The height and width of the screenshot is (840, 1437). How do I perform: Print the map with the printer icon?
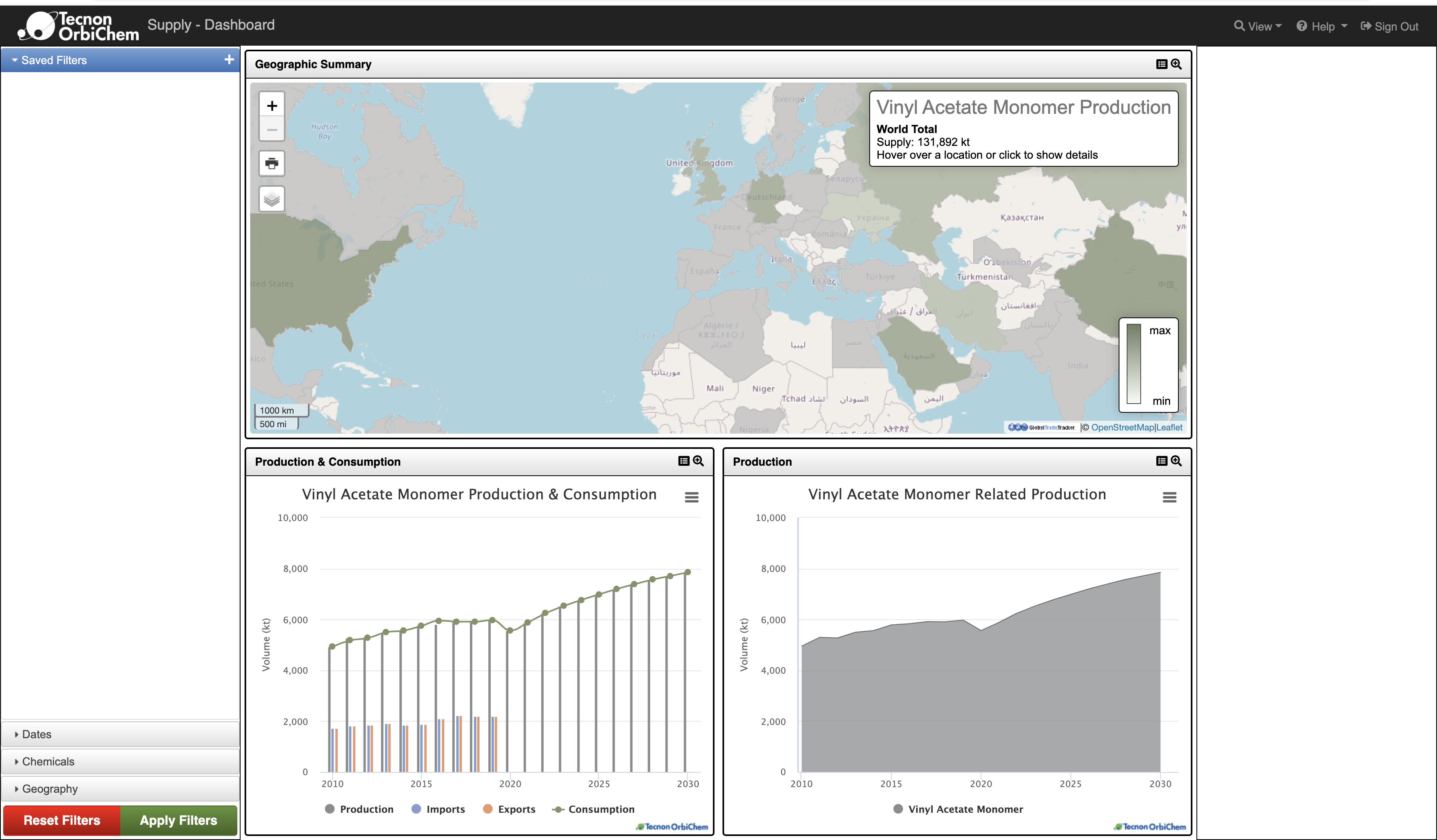pos(272,164)
